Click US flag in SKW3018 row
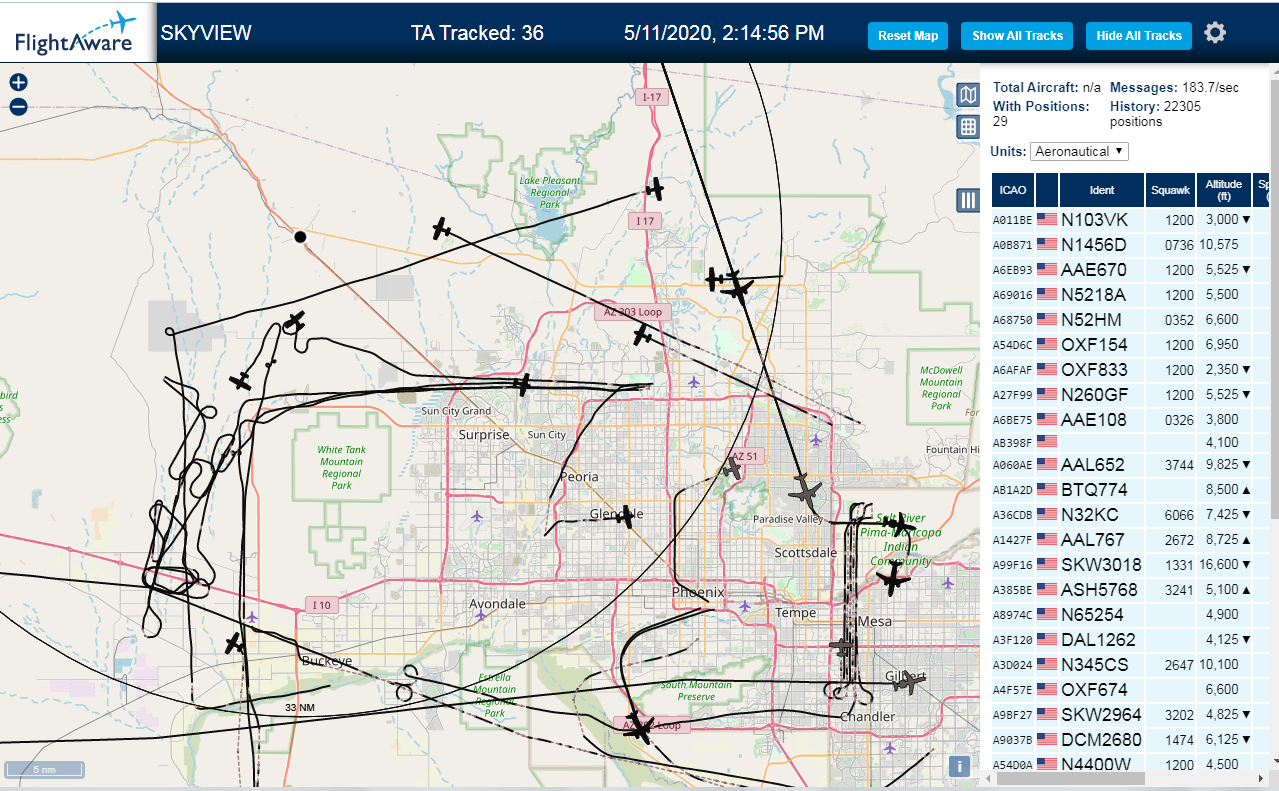 [1047, 565]
